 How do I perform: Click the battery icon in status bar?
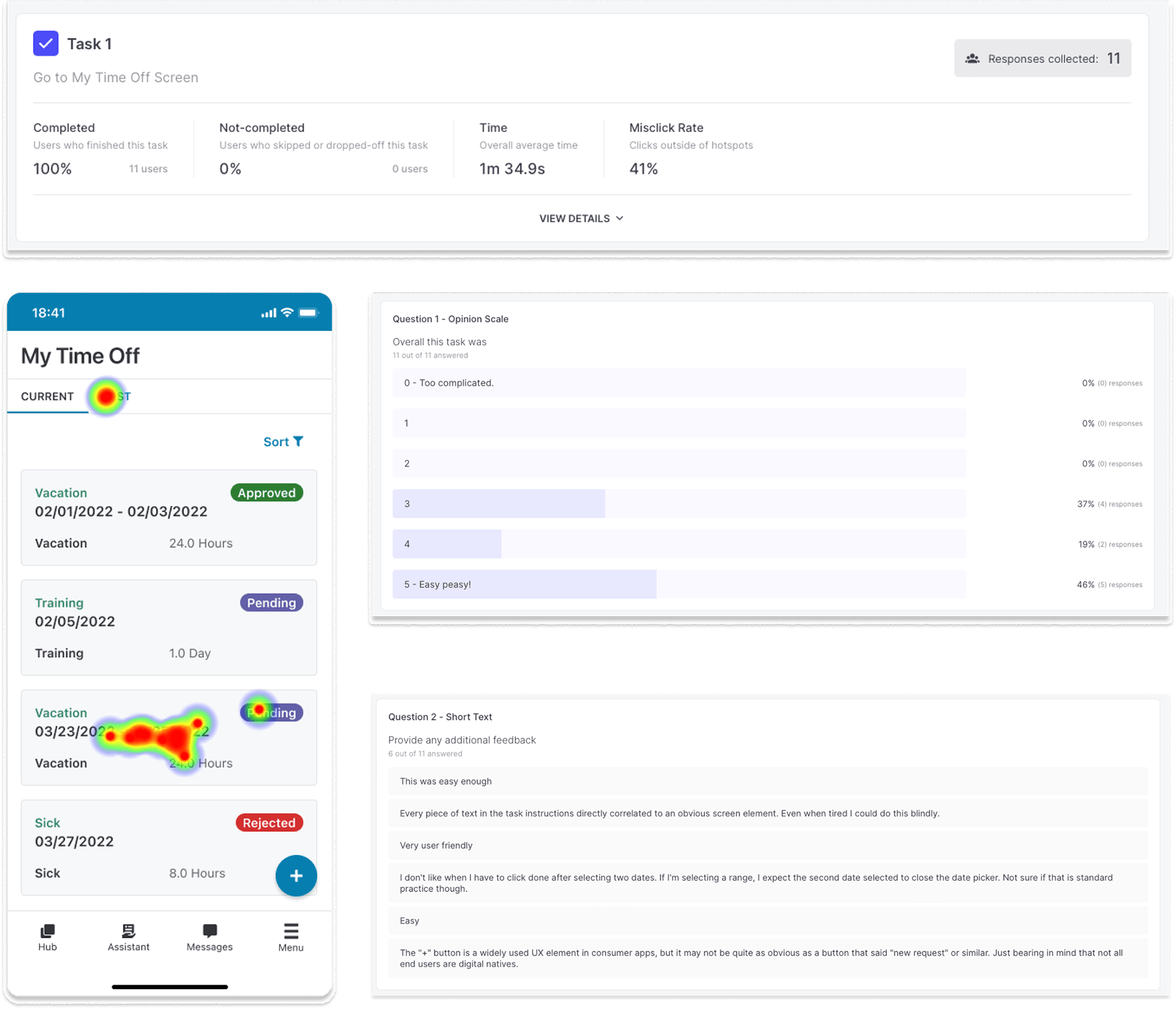[308, 312]
